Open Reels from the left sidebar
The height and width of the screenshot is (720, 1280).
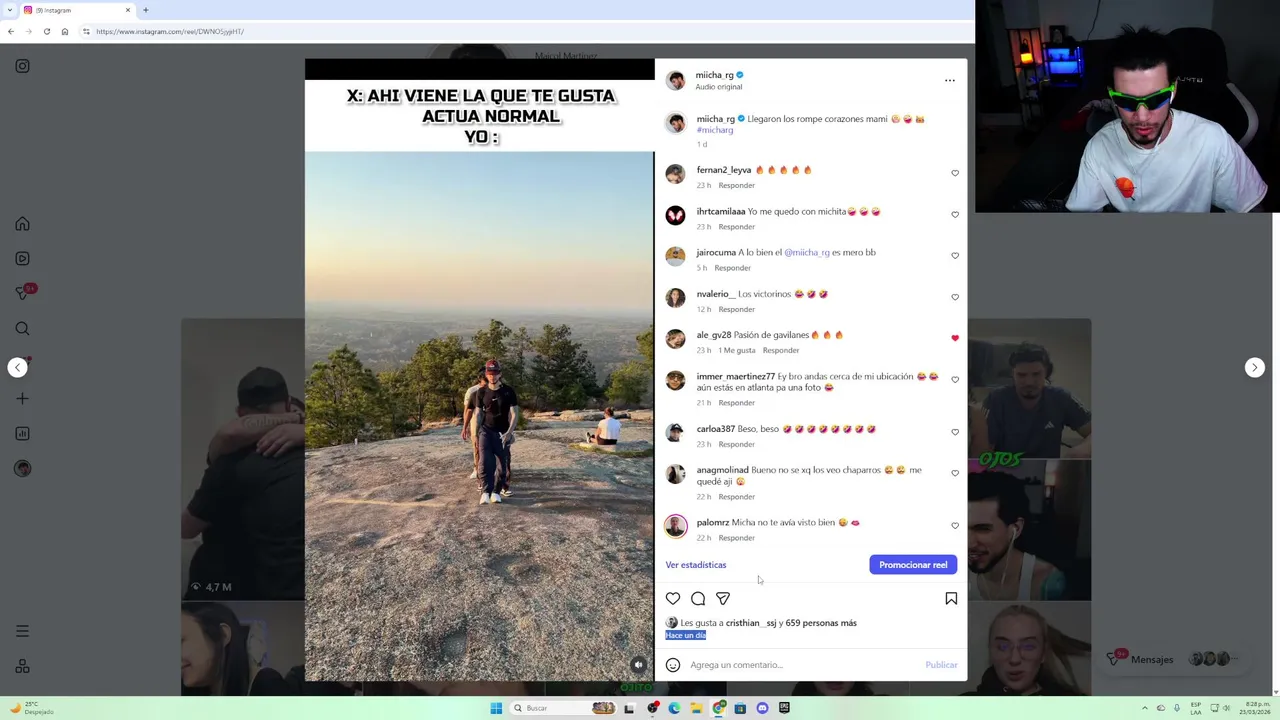(22, 259)
